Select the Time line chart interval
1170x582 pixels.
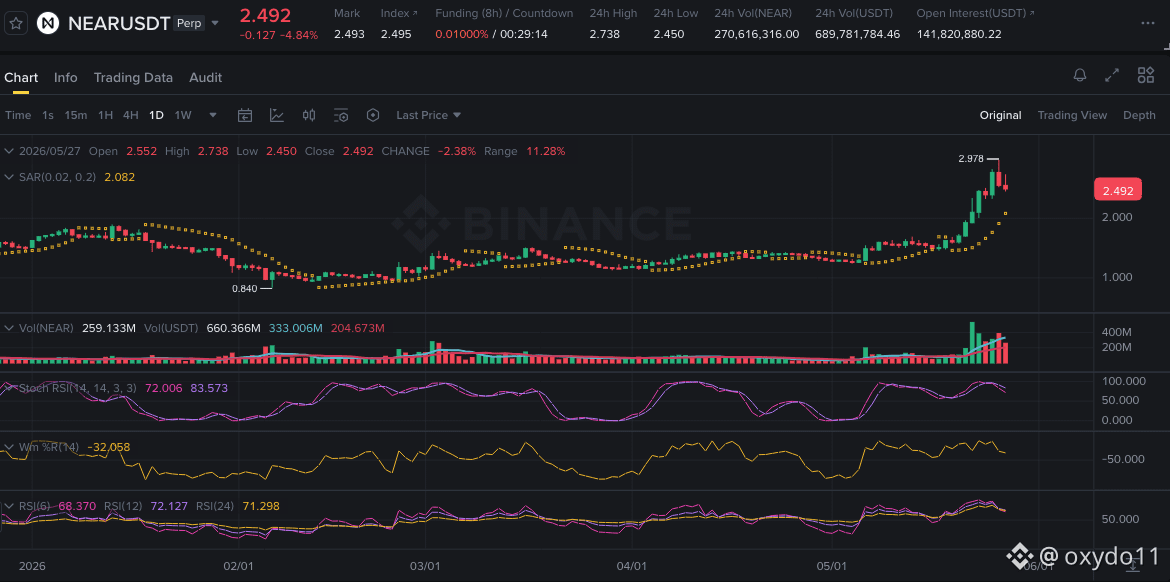click(18, 115)
